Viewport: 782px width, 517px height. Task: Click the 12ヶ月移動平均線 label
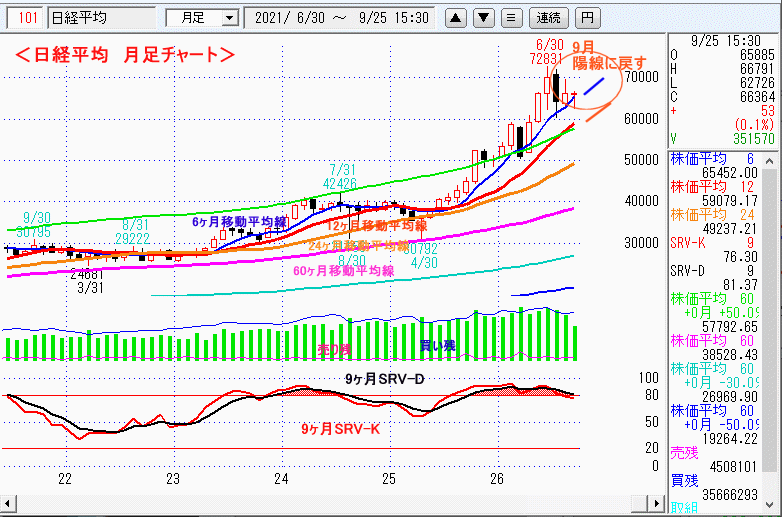(377, 226)
